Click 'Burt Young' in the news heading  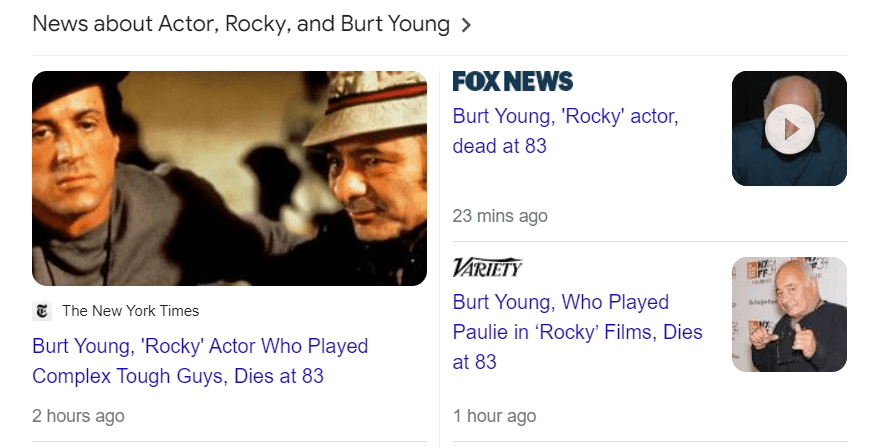[394, 24]
